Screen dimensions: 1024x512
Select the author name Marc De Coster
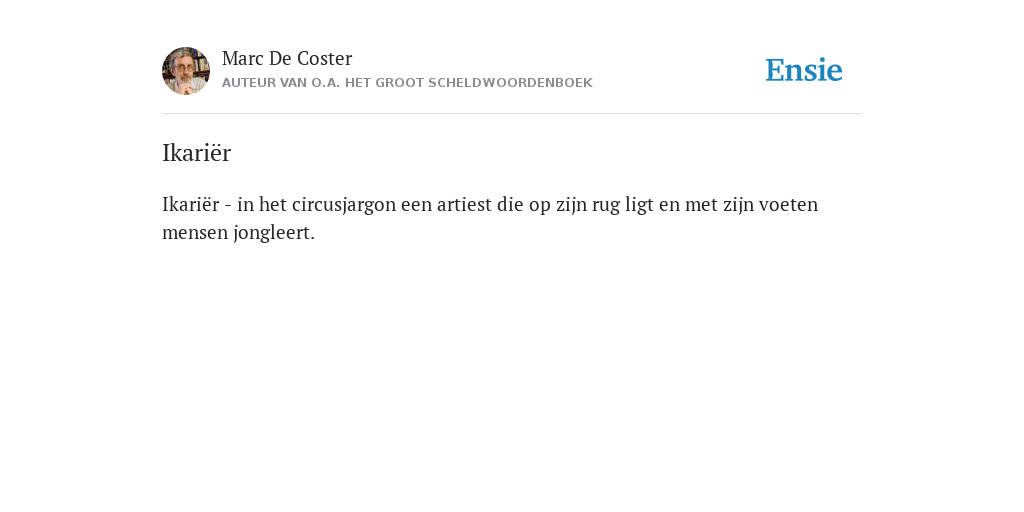click(287, 58)
